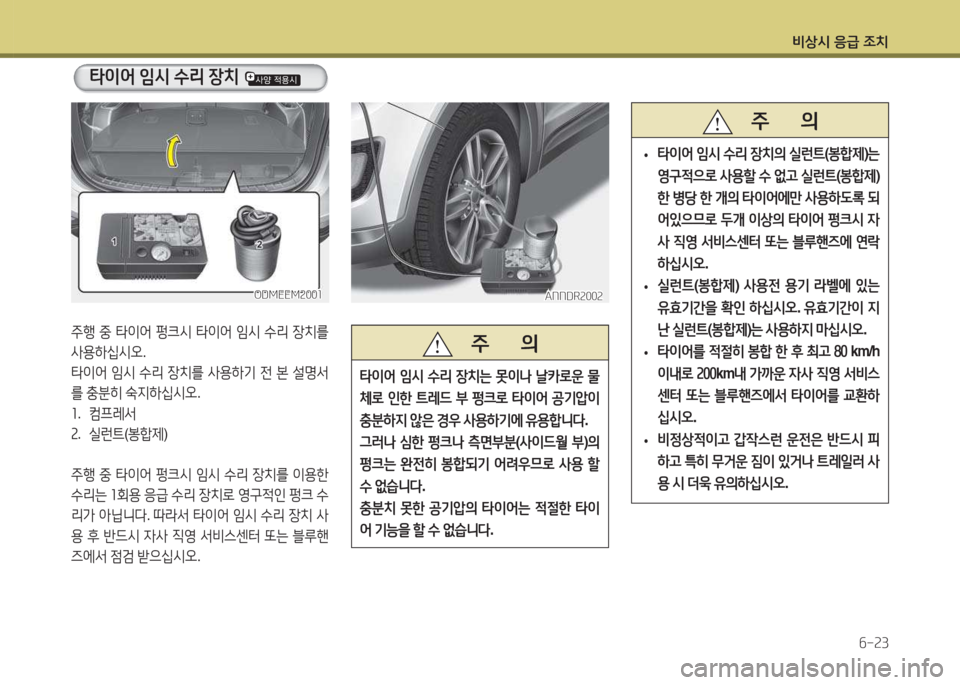Click list item '1. 컴프레서'
960x685 pixels.
(x=103, y=414)
